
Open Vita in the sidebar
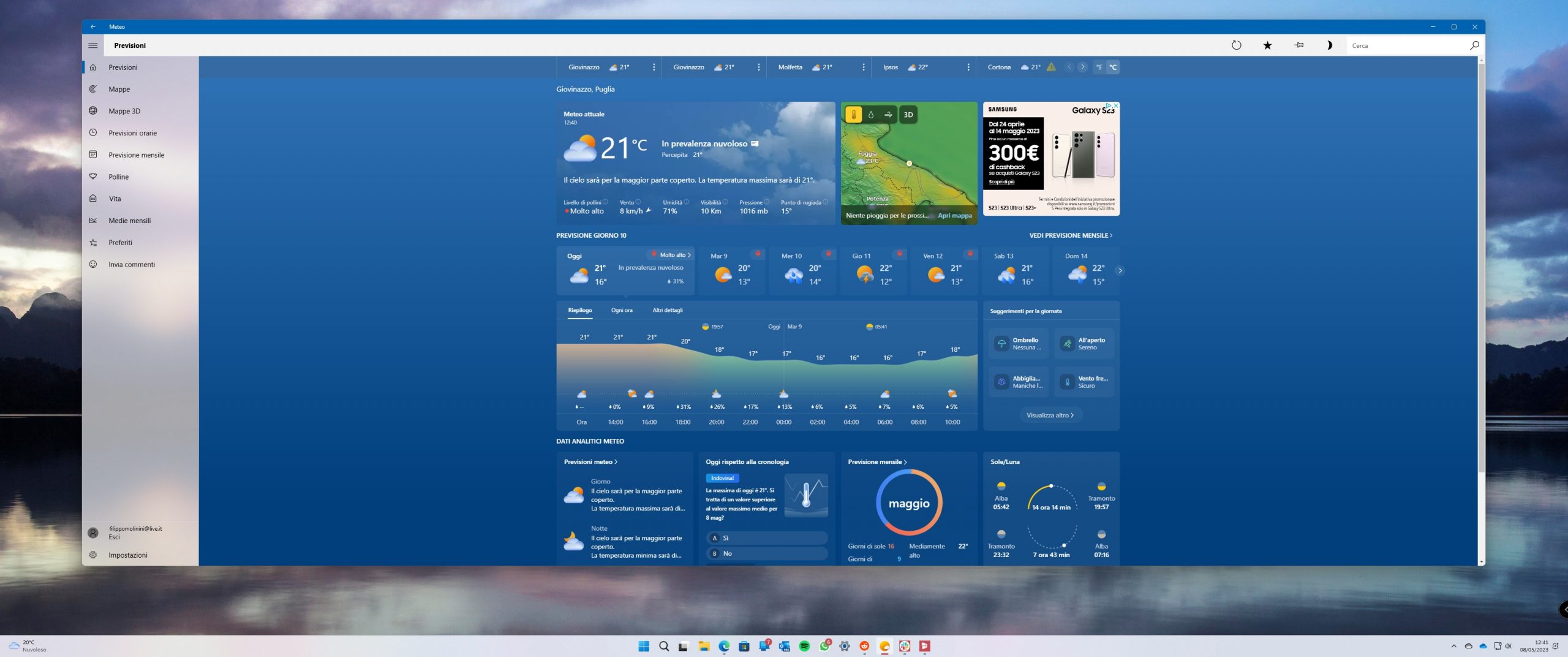click(x=140, y=199)
